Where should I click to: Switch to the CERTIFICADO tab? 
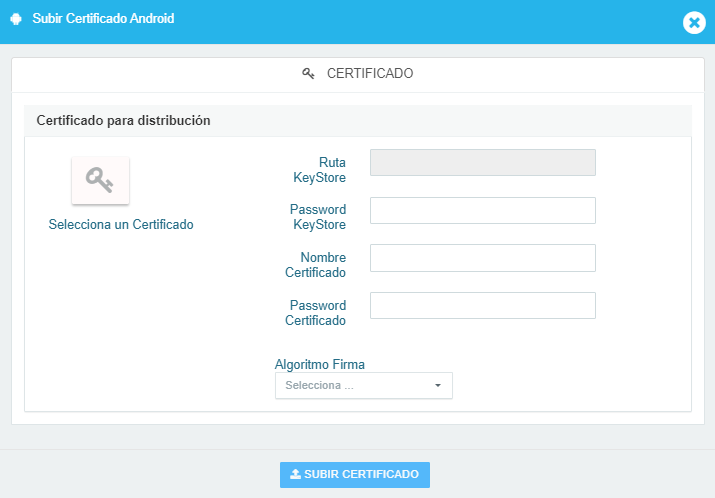coord(358,73)
